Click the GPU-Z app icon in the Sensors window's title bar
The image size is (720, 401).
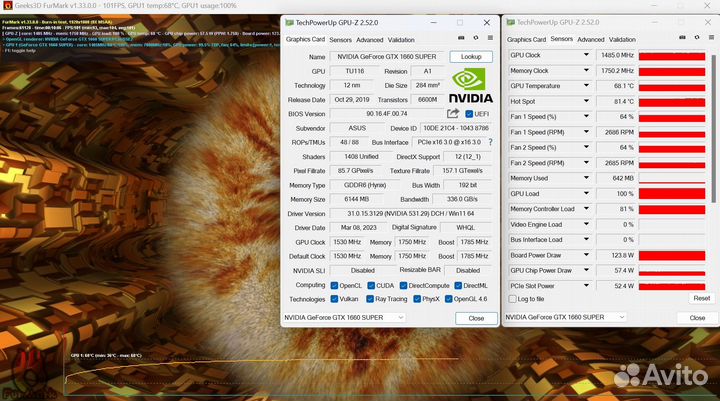point(510,22)
